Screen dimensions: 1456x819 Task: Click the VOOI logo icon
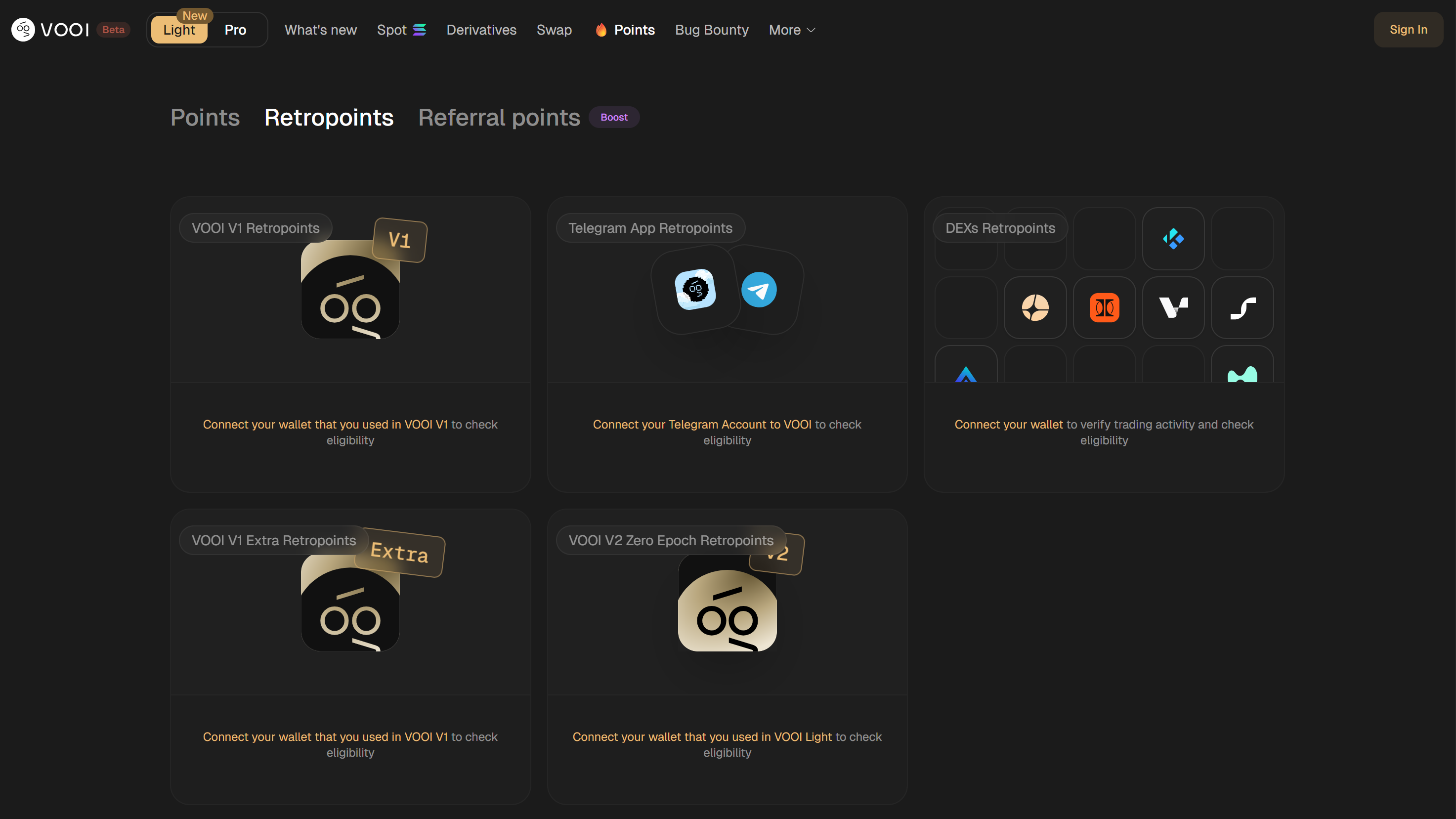click(23, 29)
